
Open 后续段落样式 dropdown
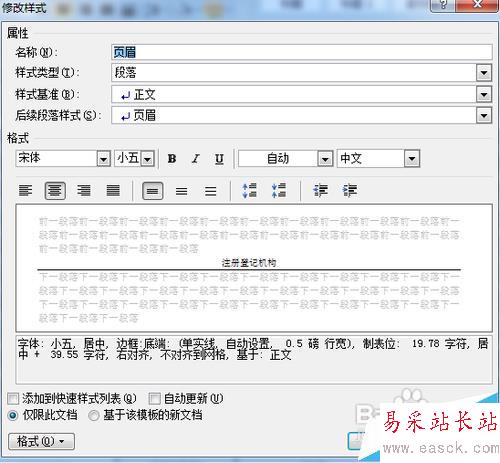coord(484,116)
